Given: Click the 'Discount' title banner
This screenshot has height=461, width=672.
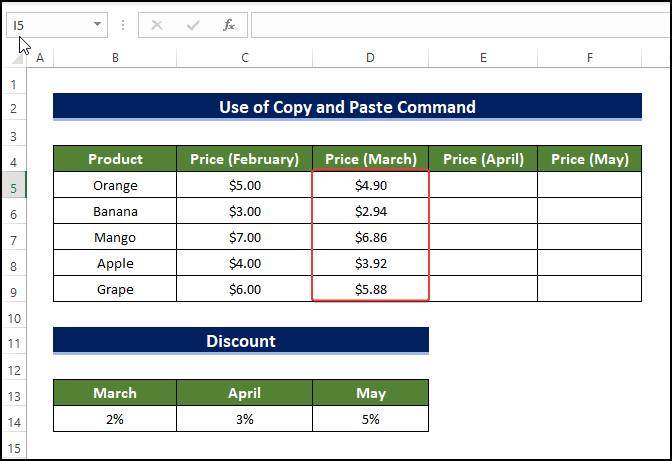Looking at the screenshot, I should coord(241,341).
